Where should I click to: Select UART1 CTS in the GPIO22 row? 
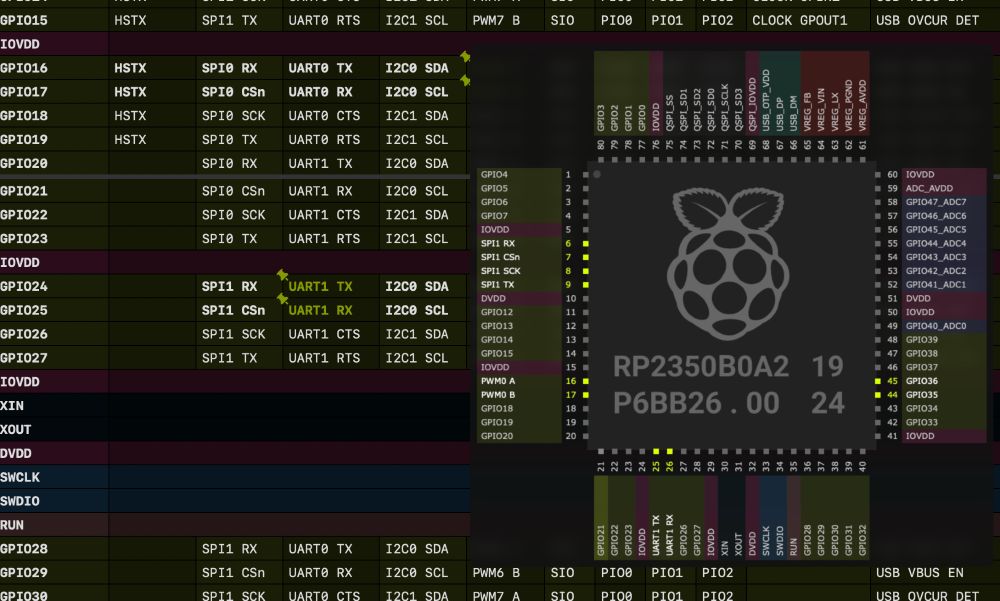coord(324,215)
